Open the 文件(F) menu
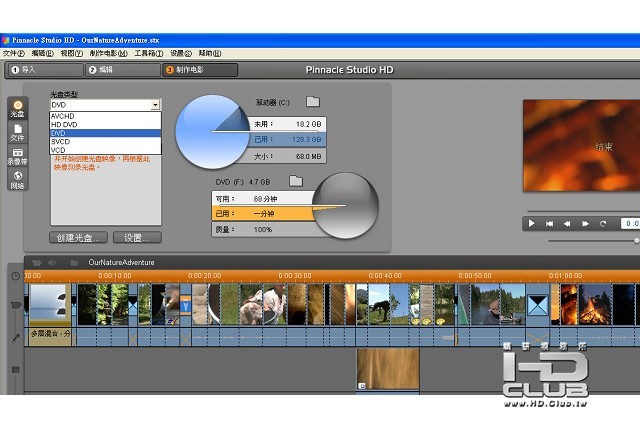Viewport: 640px width, 428px height. [13, 53]
